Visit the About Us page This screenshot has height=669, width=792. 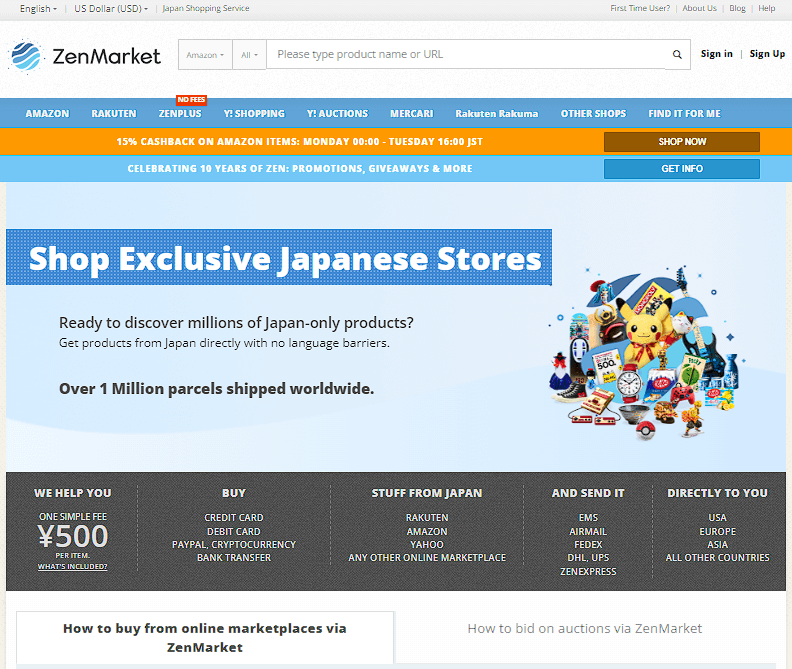(700, 9)
